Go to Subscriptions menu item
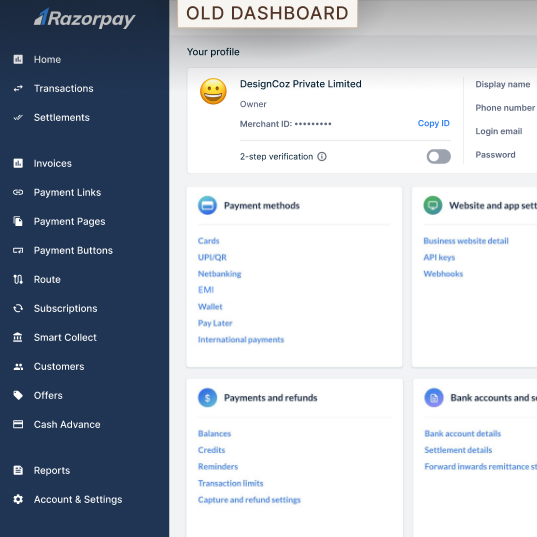Image resolution: width=537 pixels, height=537 pixels. [65, 309]
